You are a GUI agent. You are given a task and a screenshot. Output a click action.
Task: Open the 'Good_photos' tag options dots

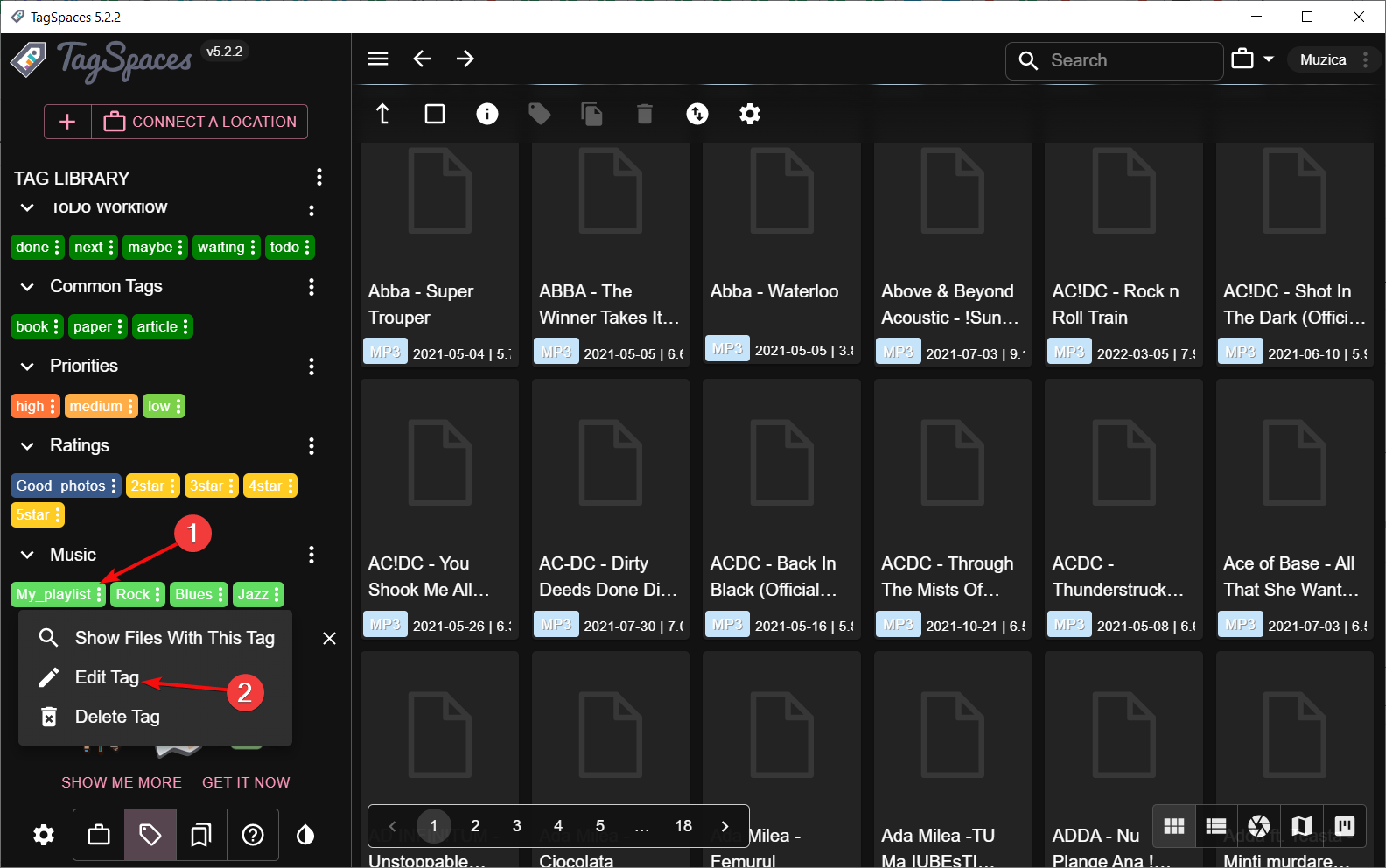(114, 486)
